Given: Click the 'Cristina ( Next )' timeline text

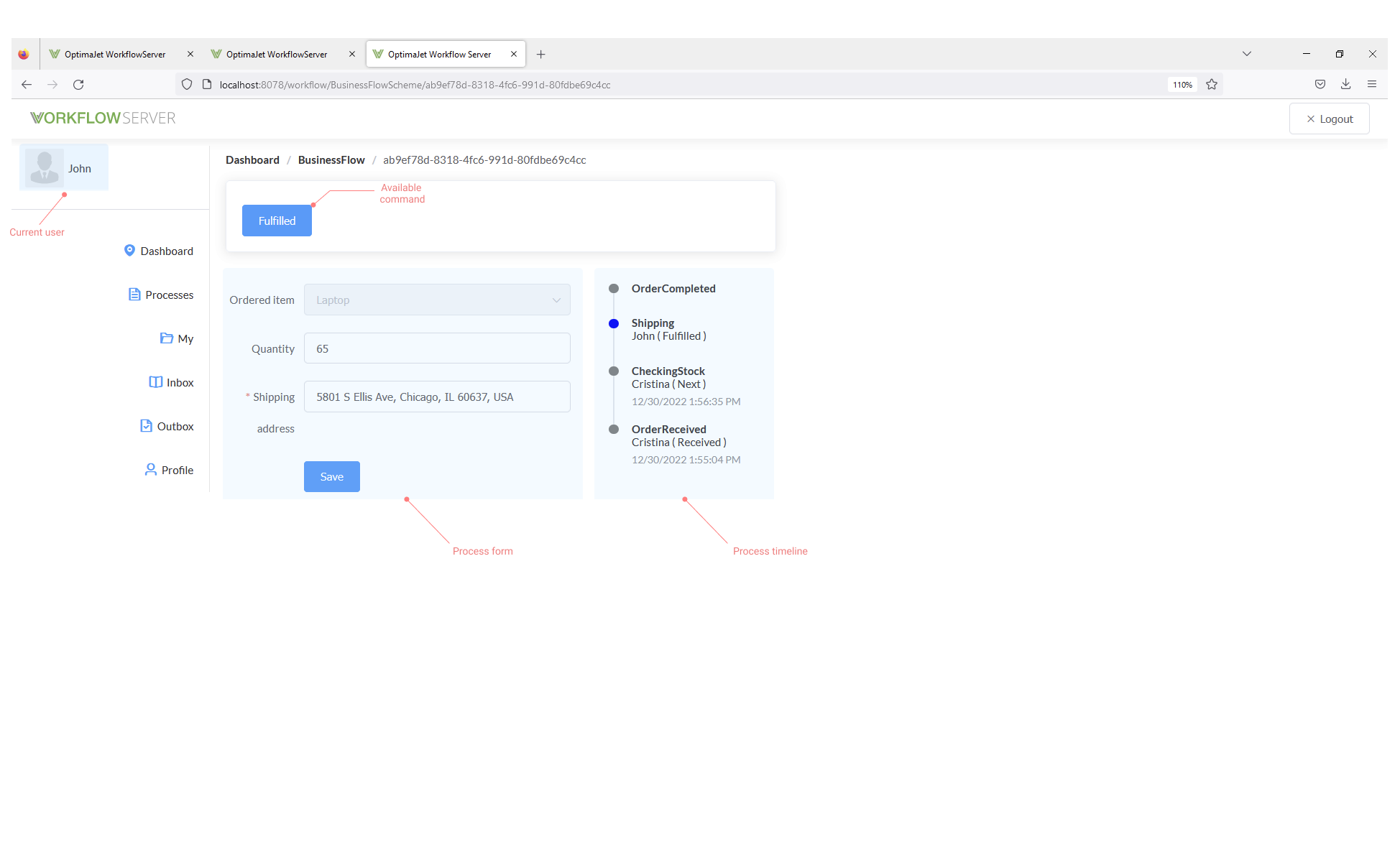Looking at the screenshot, I should [669, 384].
